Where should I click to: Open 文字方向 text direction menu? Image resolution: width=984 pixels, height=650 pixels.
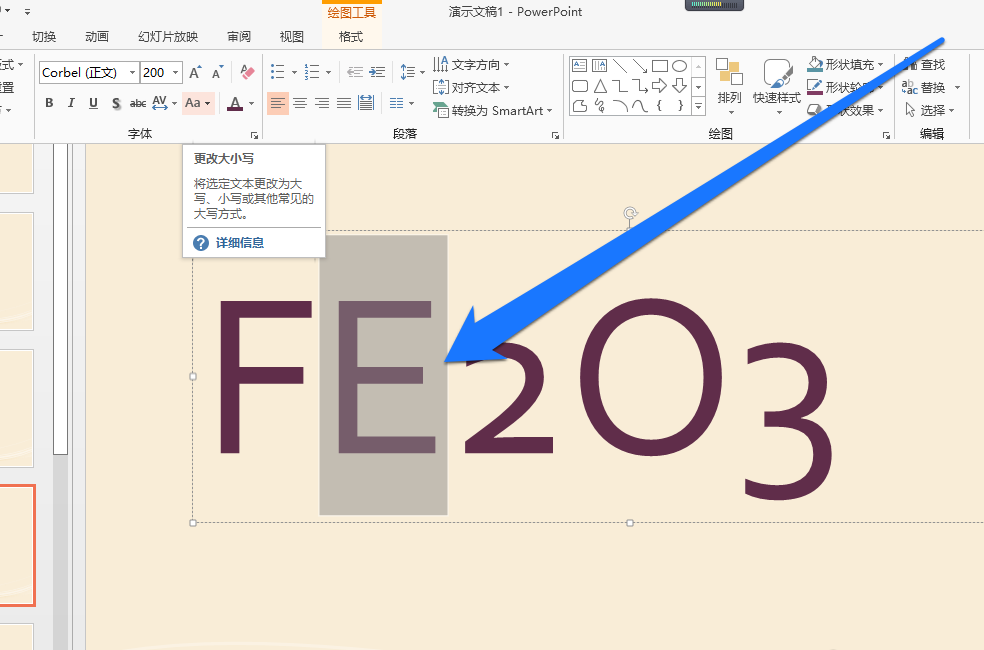471,64
